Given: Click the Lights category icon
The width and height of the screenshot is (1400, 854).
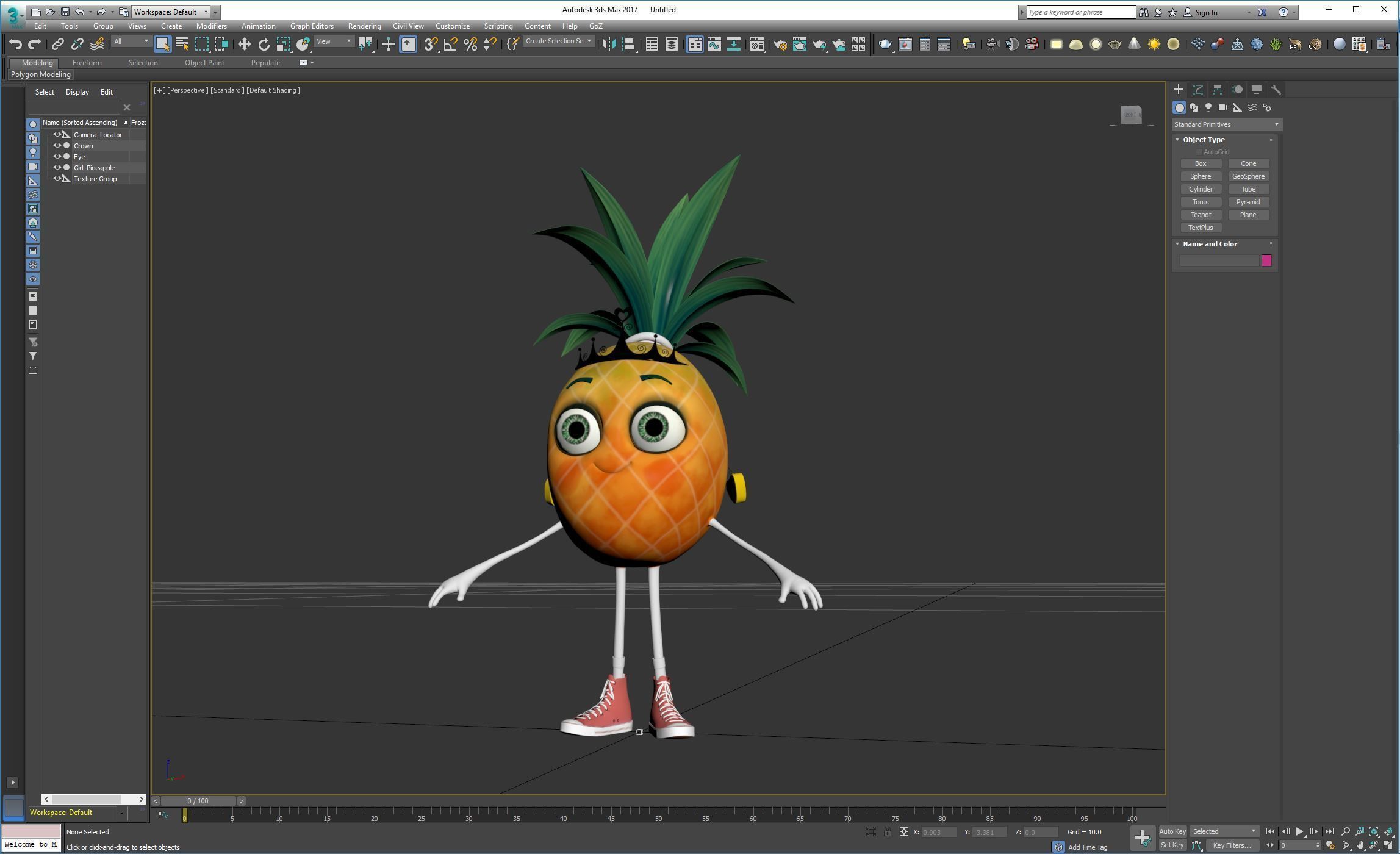Looking at the screenshot, I should point(1208,107).
